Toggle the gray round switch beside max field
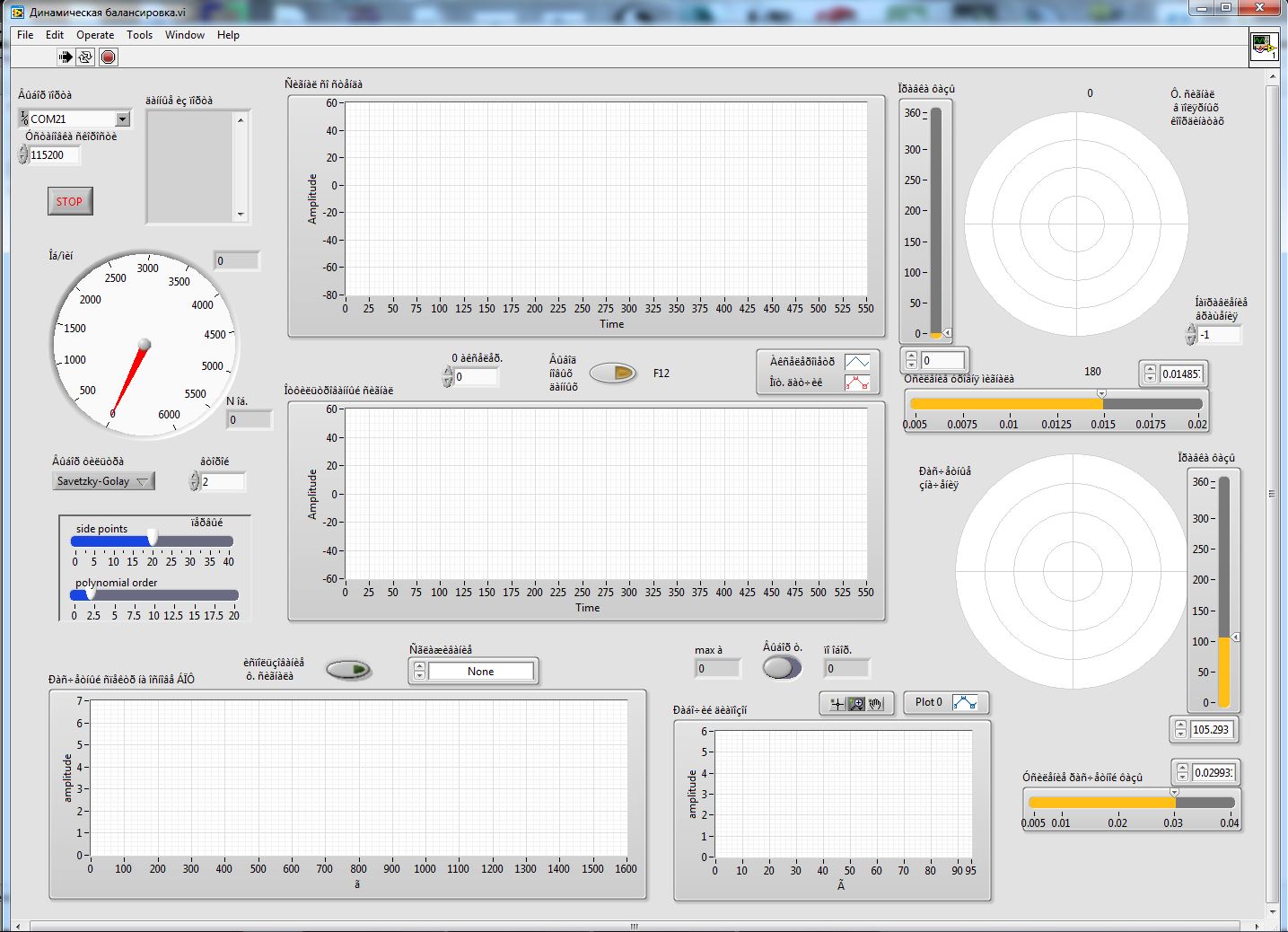This screenshot has width=1288, height=932. [x=781, y=668]
